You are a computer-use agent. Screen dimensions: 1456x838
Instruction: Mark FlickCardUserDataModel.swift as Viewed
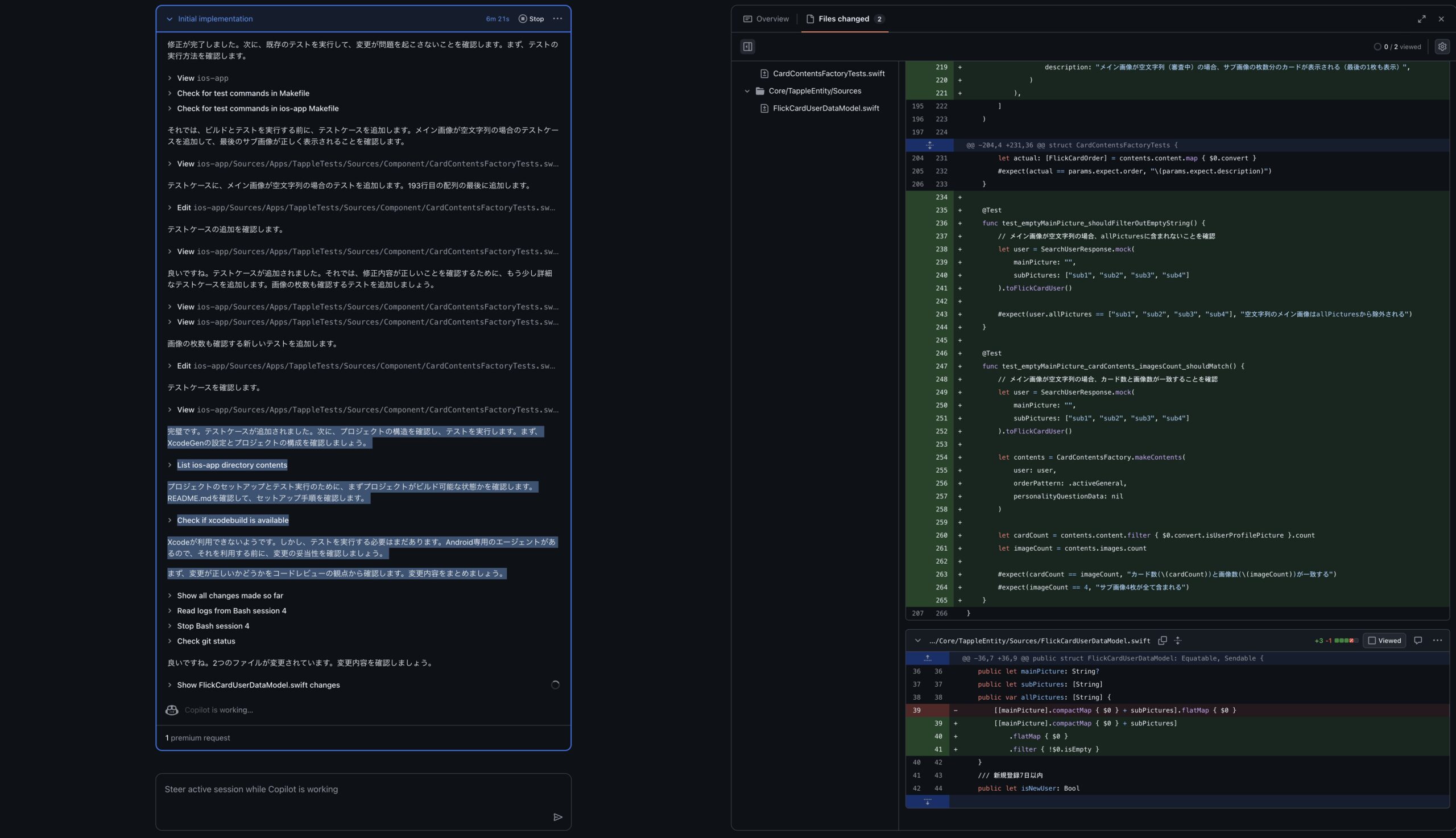(1384, 641)
